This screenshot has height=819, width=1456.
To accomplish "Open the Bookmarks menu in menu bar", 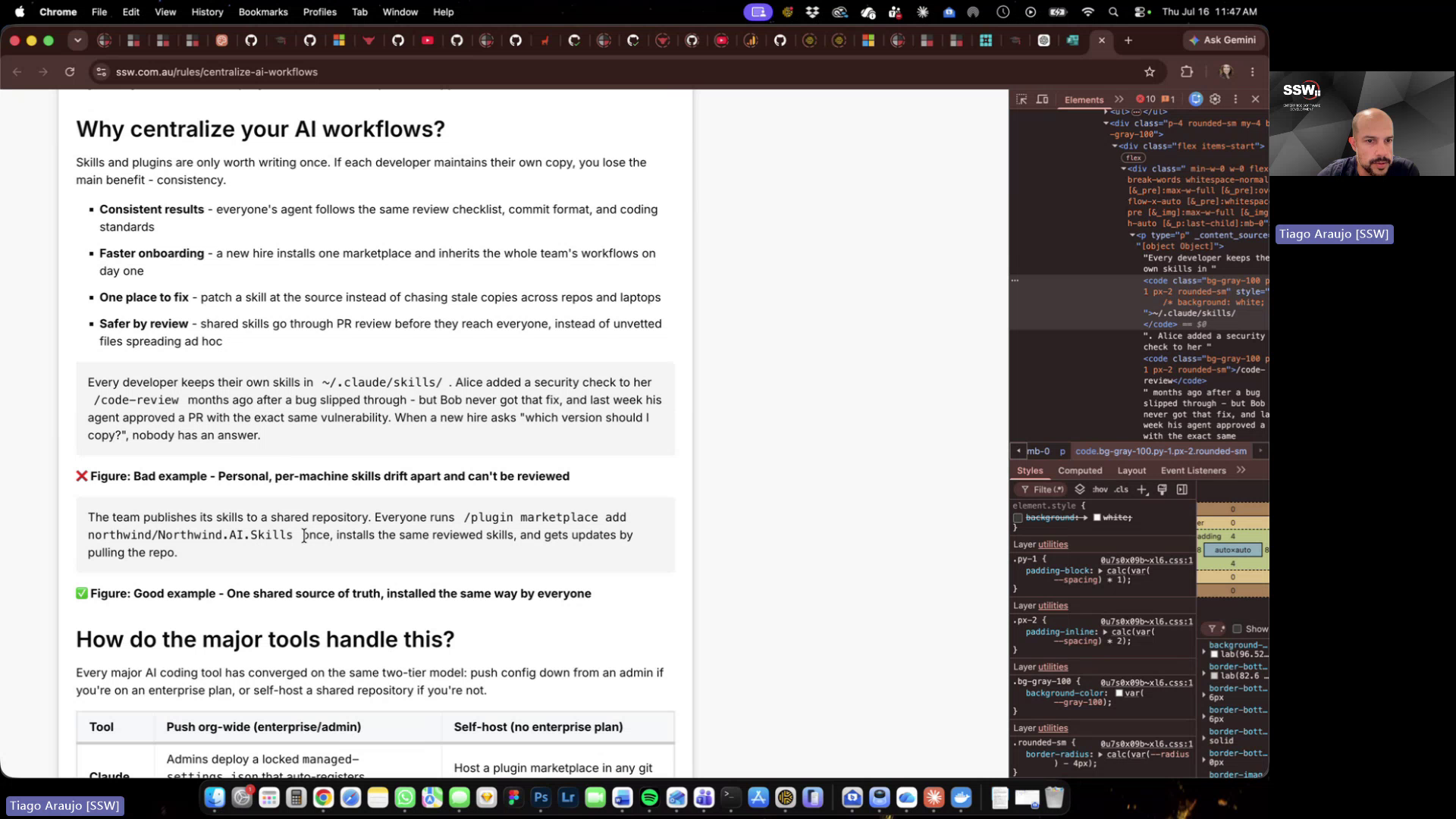I will coord(263,12).
